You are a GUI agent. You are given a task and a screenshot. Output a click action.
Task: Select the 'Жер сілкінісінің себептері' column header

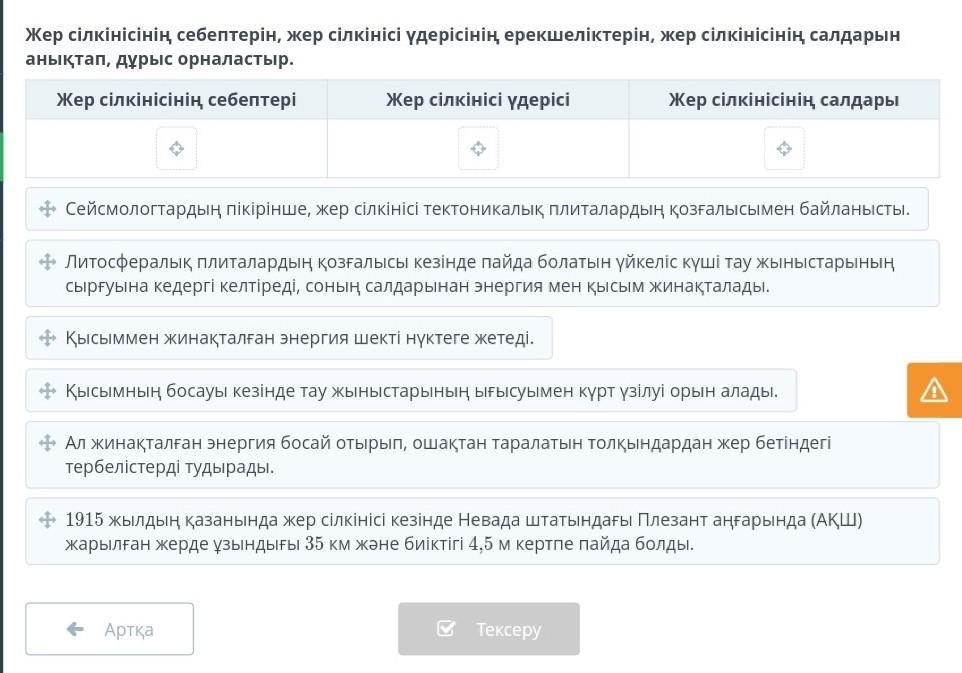point(176,99)
